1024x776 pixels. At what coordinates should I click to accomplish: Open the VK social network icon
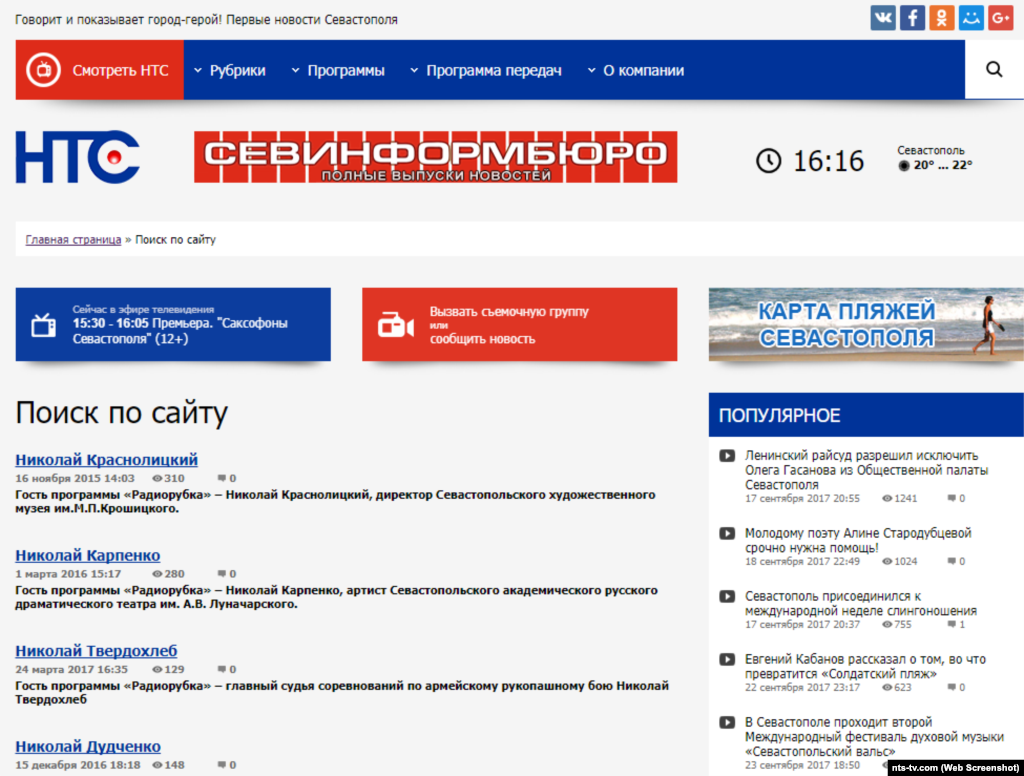point(883,18)
